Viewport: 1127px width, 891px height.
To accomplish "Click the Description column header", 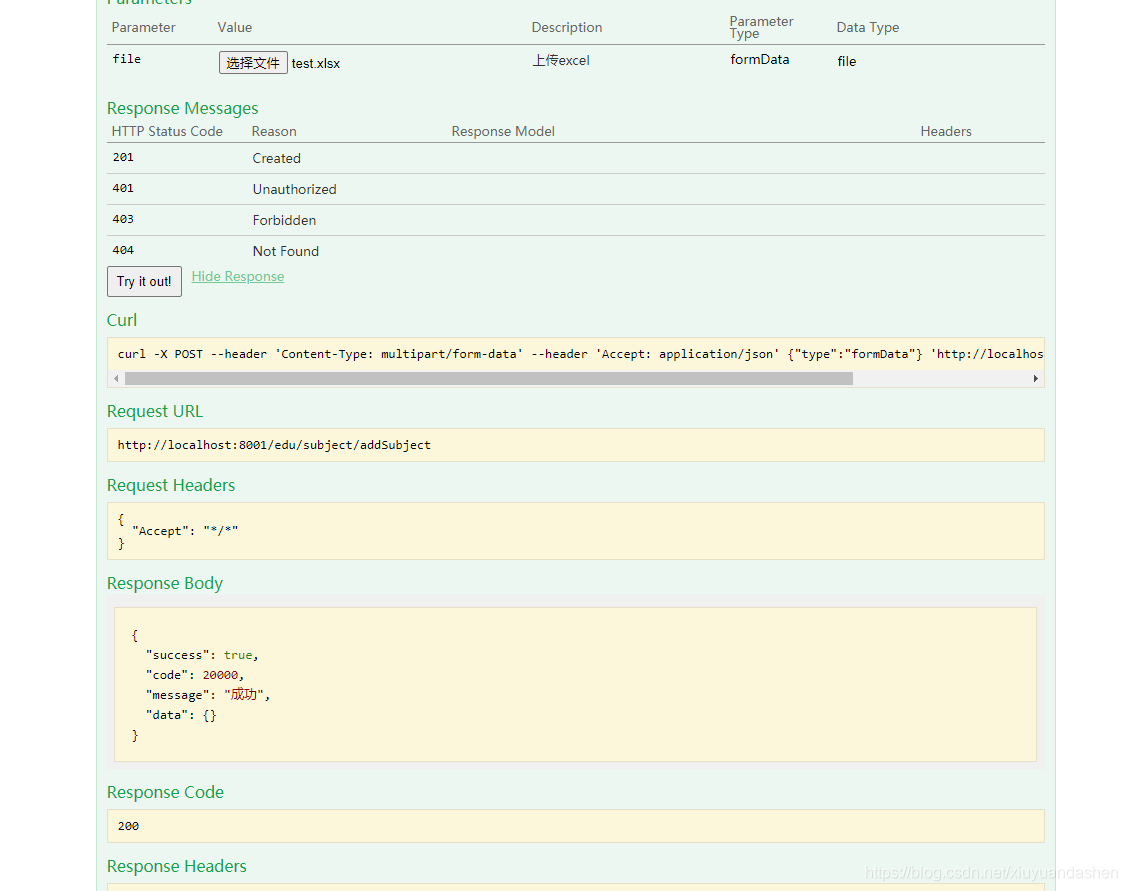I will click(x=567, y=27).
